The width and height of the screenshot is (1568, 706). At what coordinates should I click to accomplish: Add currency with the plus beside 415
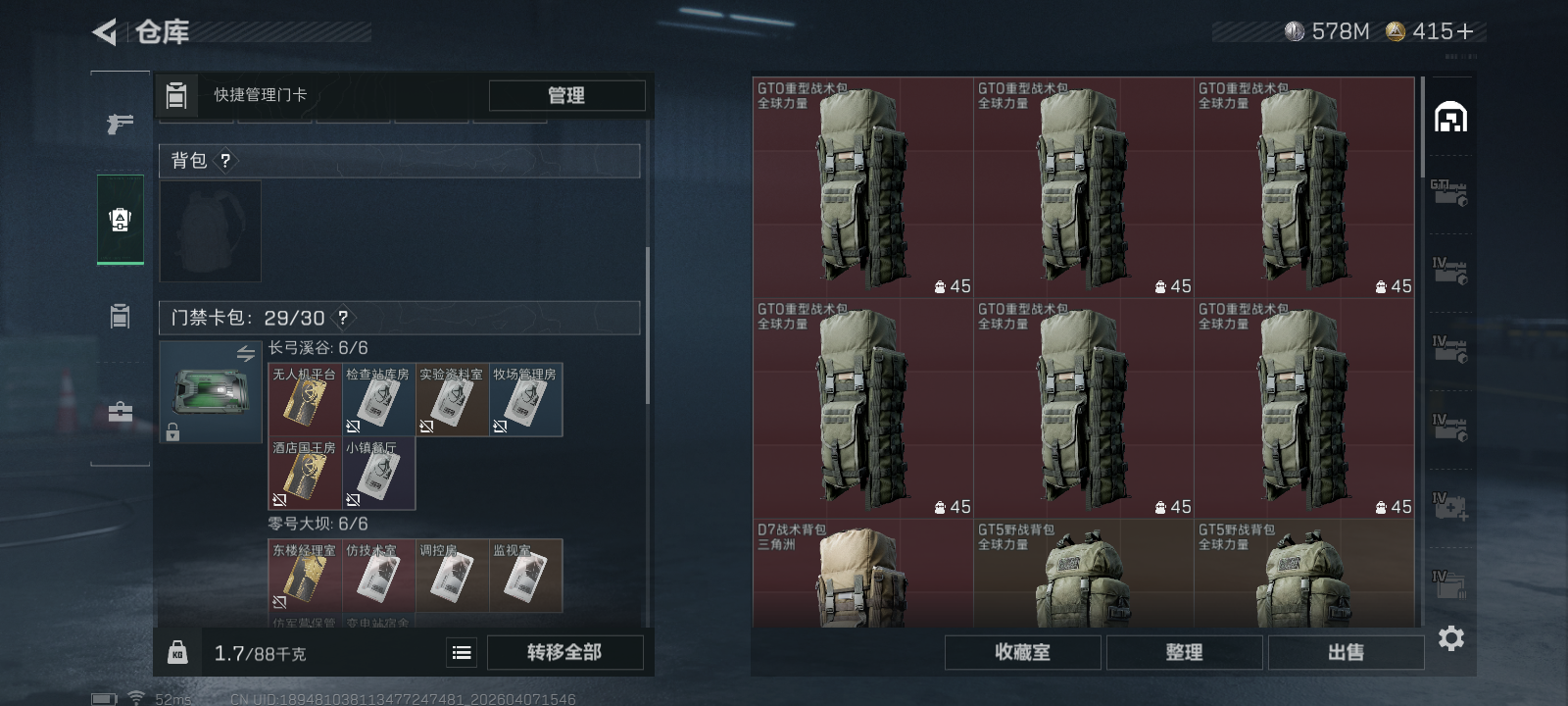click(x=1465, y=31)
